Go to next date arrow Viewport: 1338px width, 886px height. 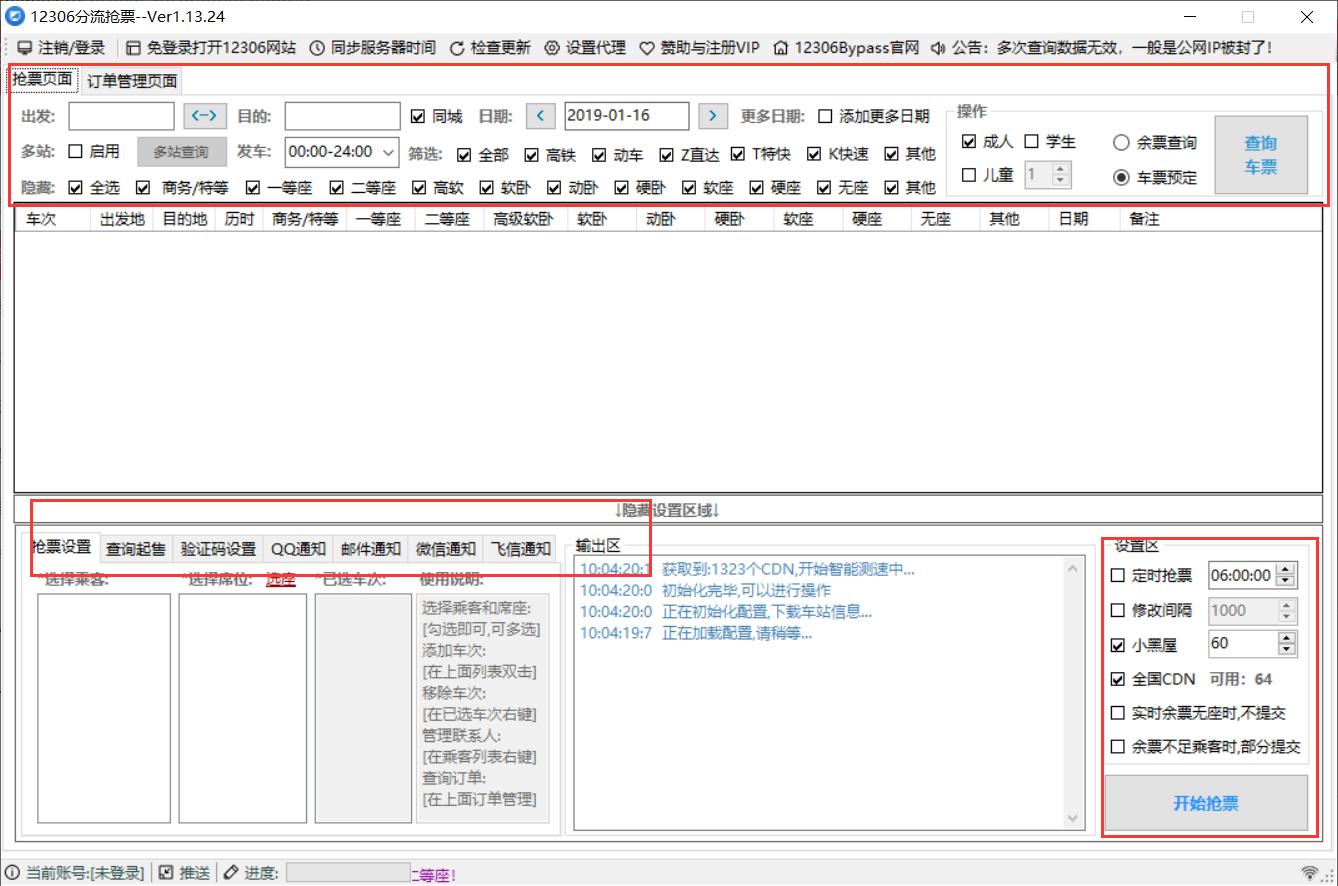(x=712, y=116)
